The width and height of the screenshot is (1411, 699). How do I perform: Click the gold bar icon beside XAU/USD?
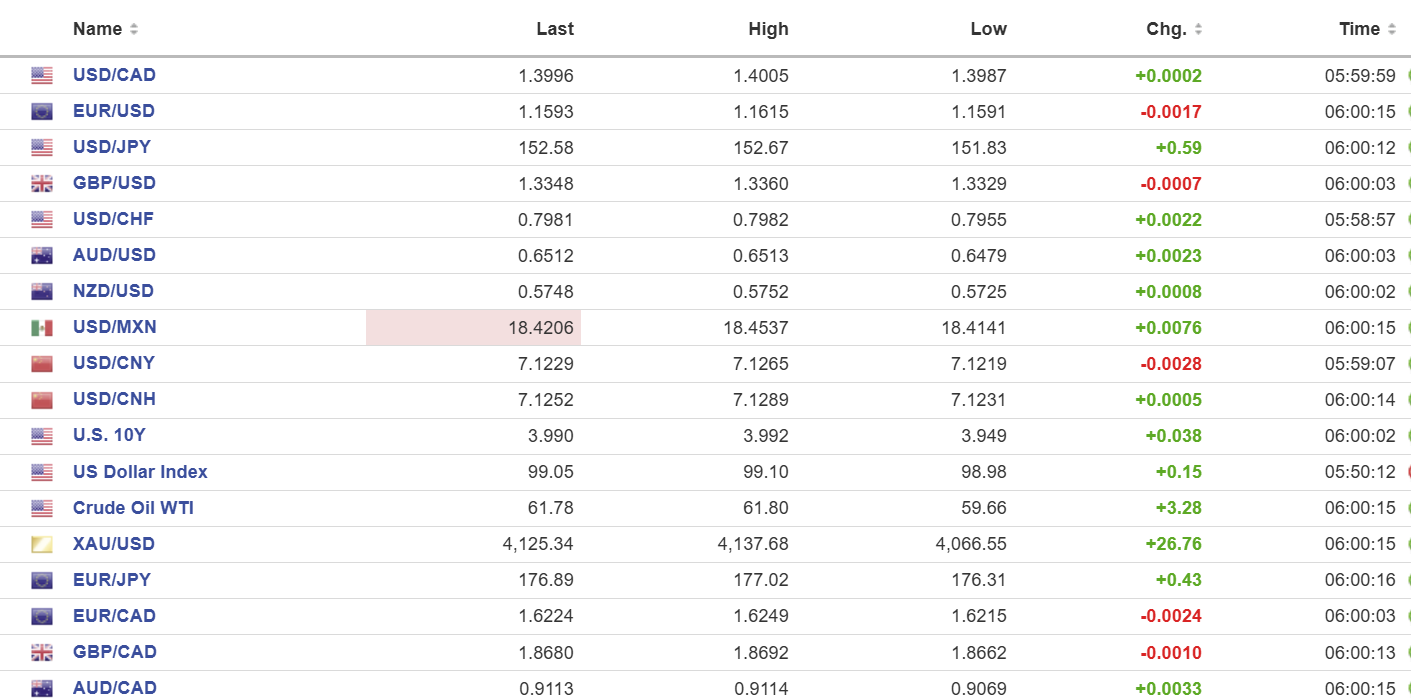pos(41,544)
